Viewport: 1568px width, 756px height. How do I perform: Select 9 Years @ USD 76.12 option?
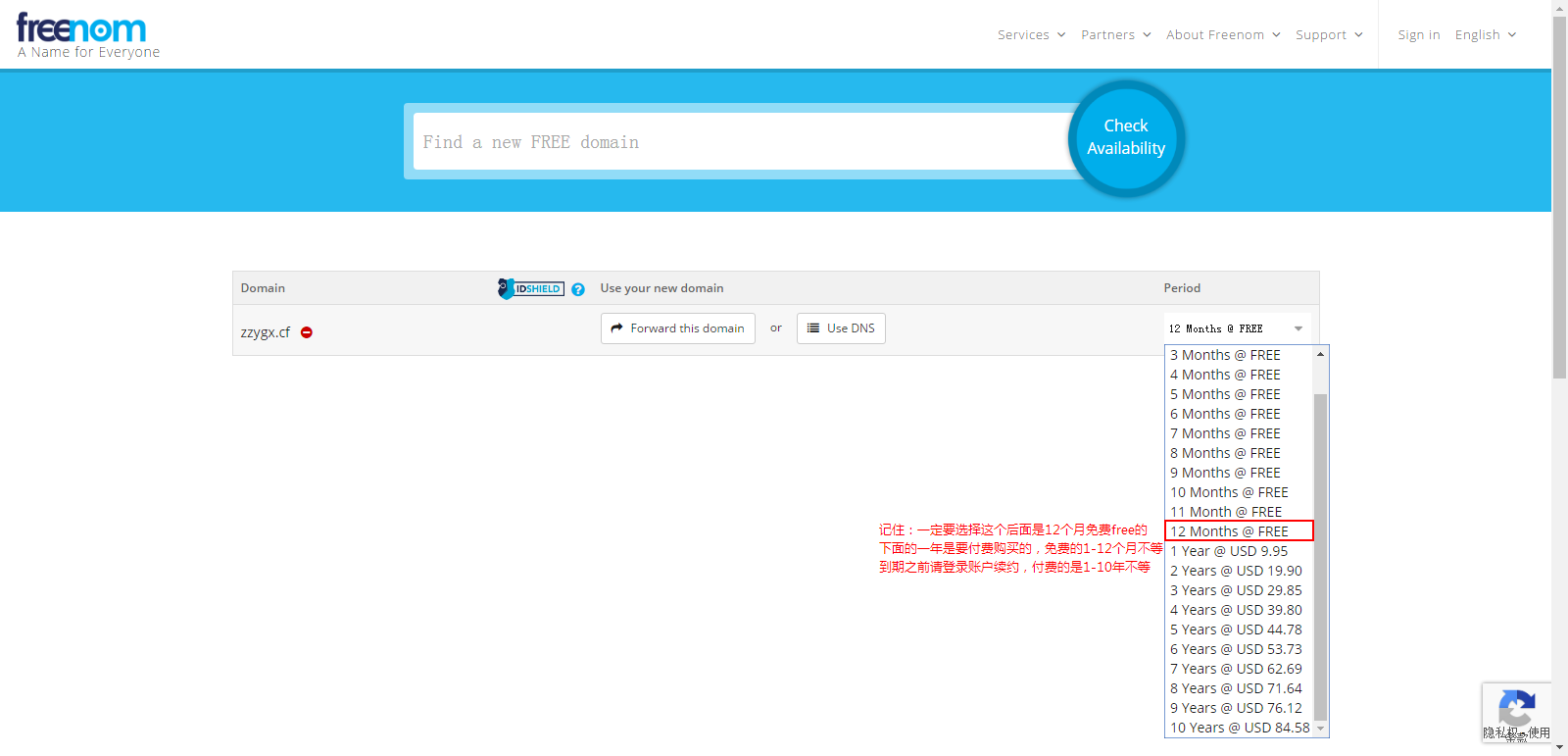pos(1240,708)
